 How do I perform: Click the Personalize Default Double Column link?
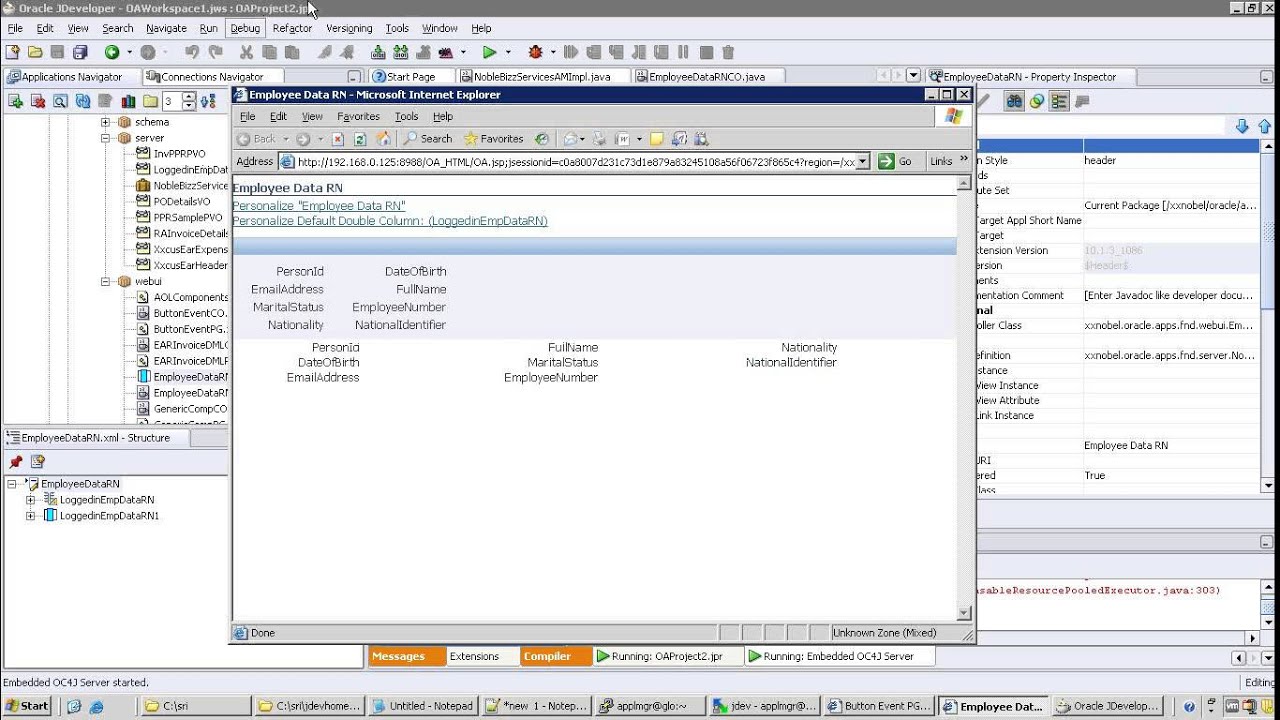click(390, 221)
